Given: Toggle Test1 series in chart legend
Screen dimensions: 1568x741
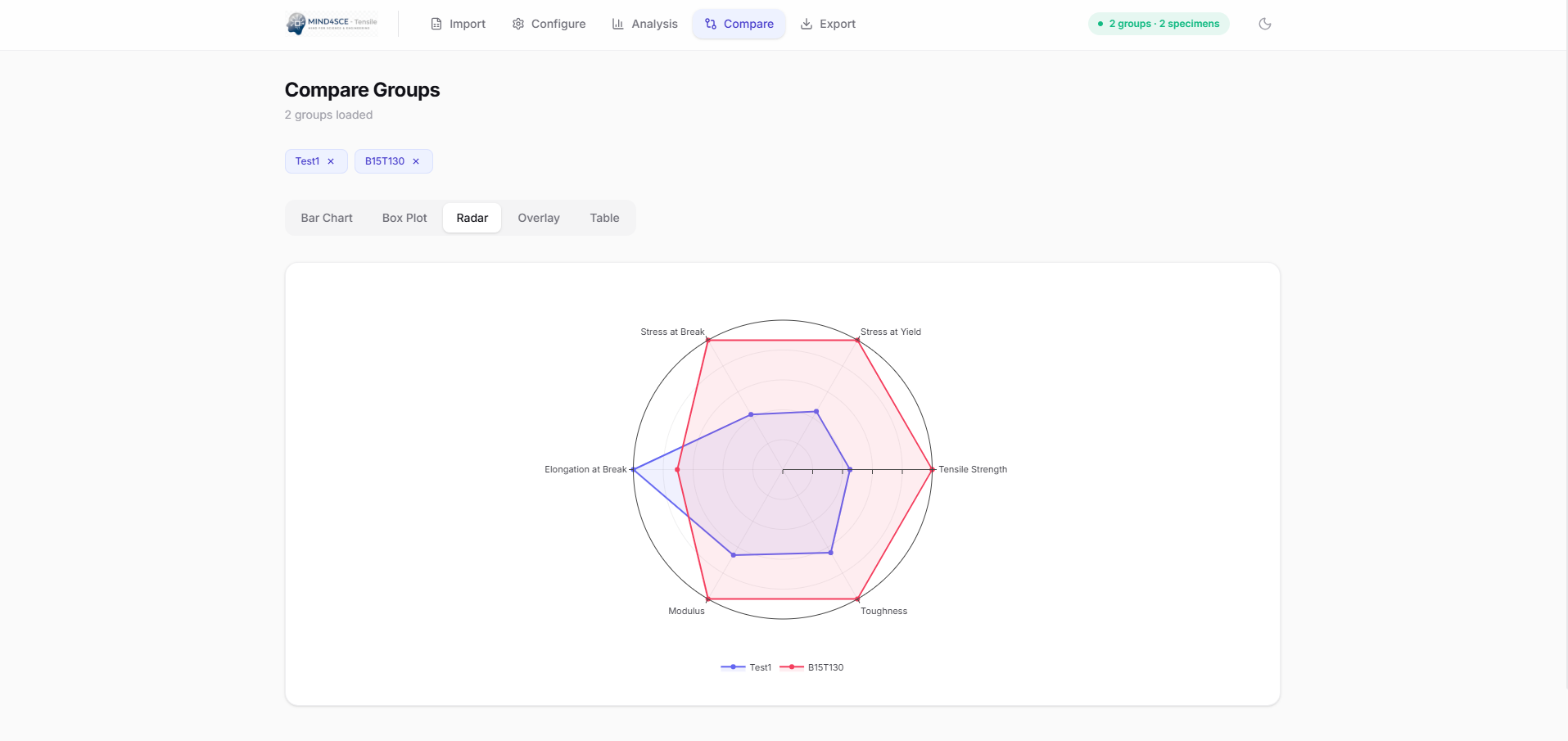Looking at the screenshot, I should [x=747, y=667].
